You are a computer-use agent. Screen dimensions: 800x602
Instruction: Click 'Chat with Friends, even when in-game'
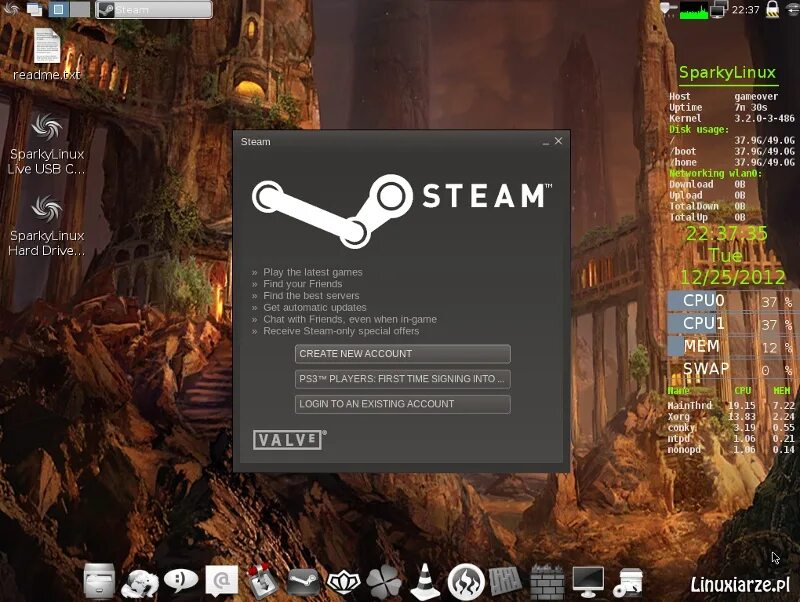click(350, 319)
